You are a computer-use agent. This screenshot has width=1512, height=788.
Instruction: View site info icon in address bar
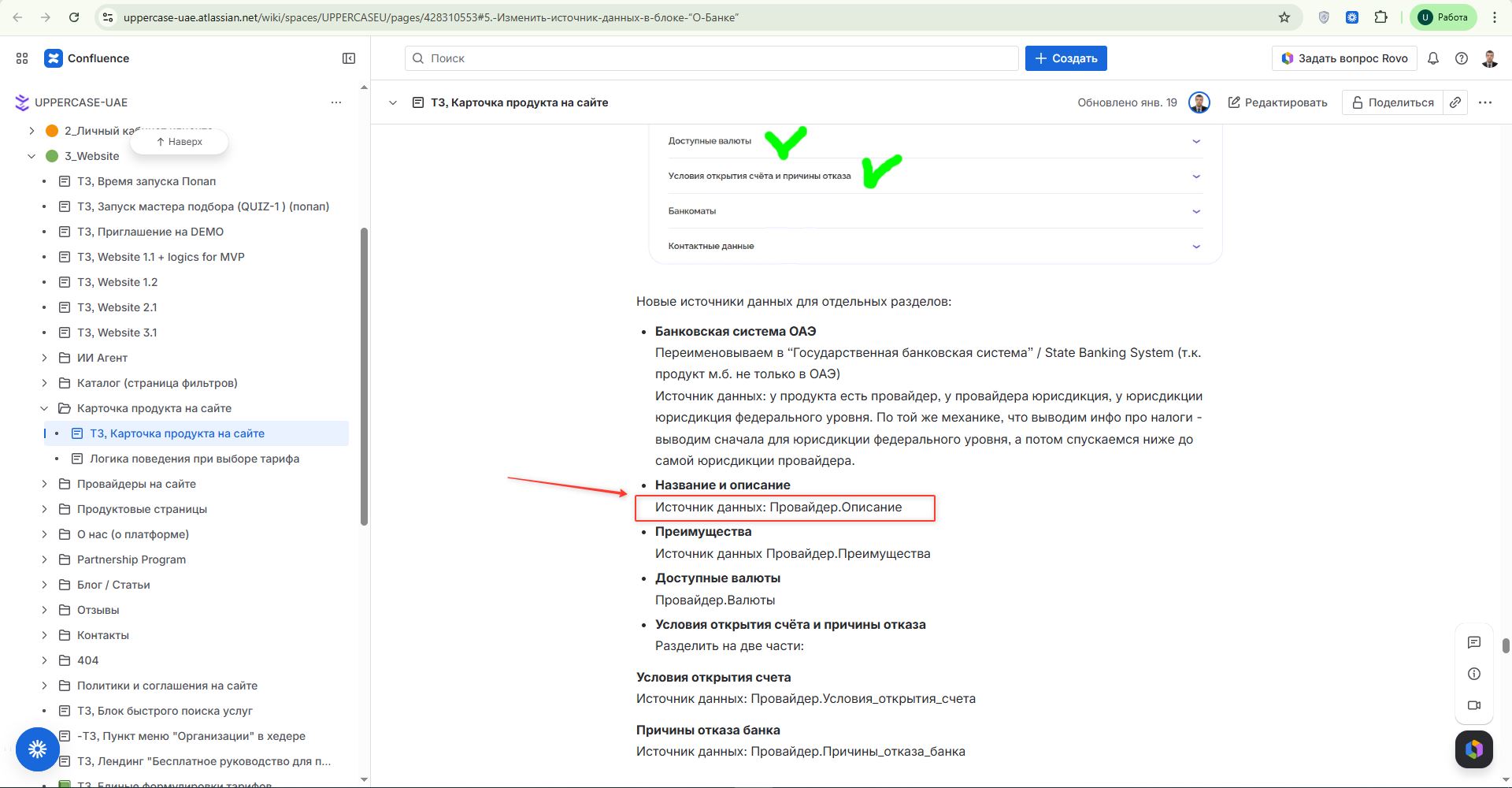point(108,17)
